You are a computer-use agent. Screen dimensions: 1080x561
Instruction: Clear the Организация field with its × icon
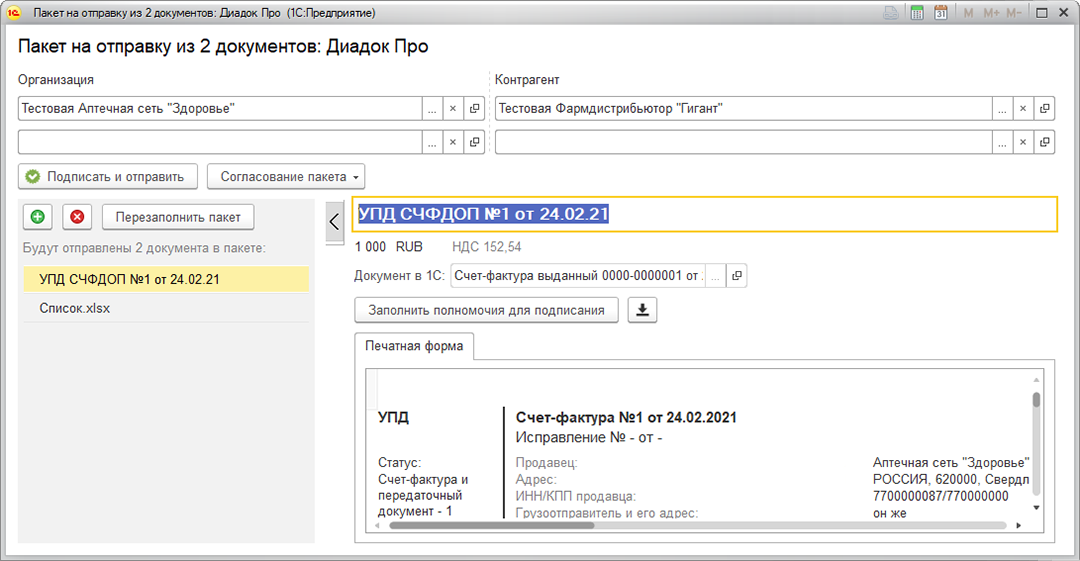pos(452,109)
